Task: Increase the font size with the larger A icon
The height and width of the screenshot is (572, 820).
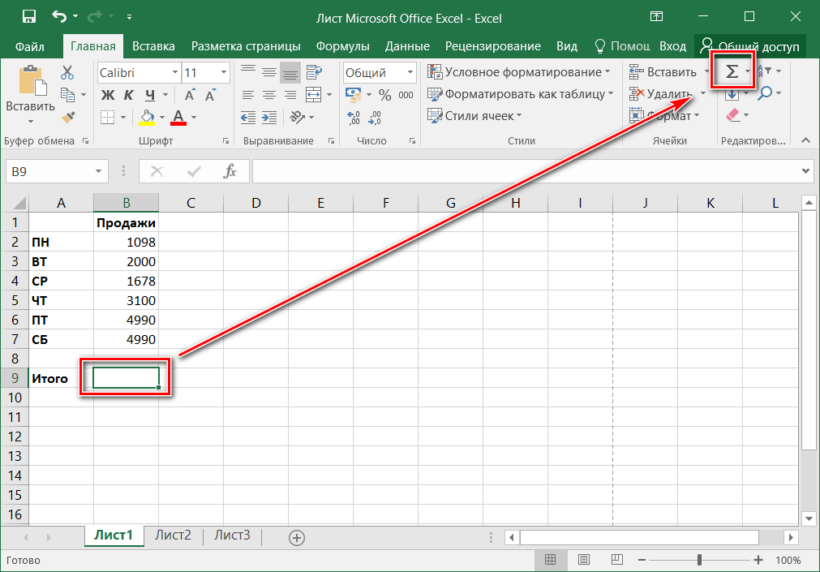Action: point(189,95)
